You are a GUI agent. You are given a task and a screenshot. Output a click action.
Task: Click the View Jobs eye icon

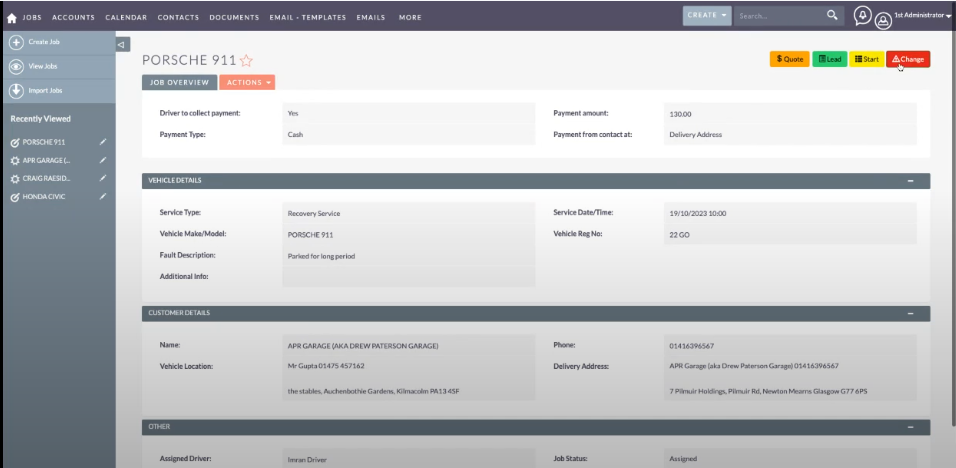[x=16, y=66]
